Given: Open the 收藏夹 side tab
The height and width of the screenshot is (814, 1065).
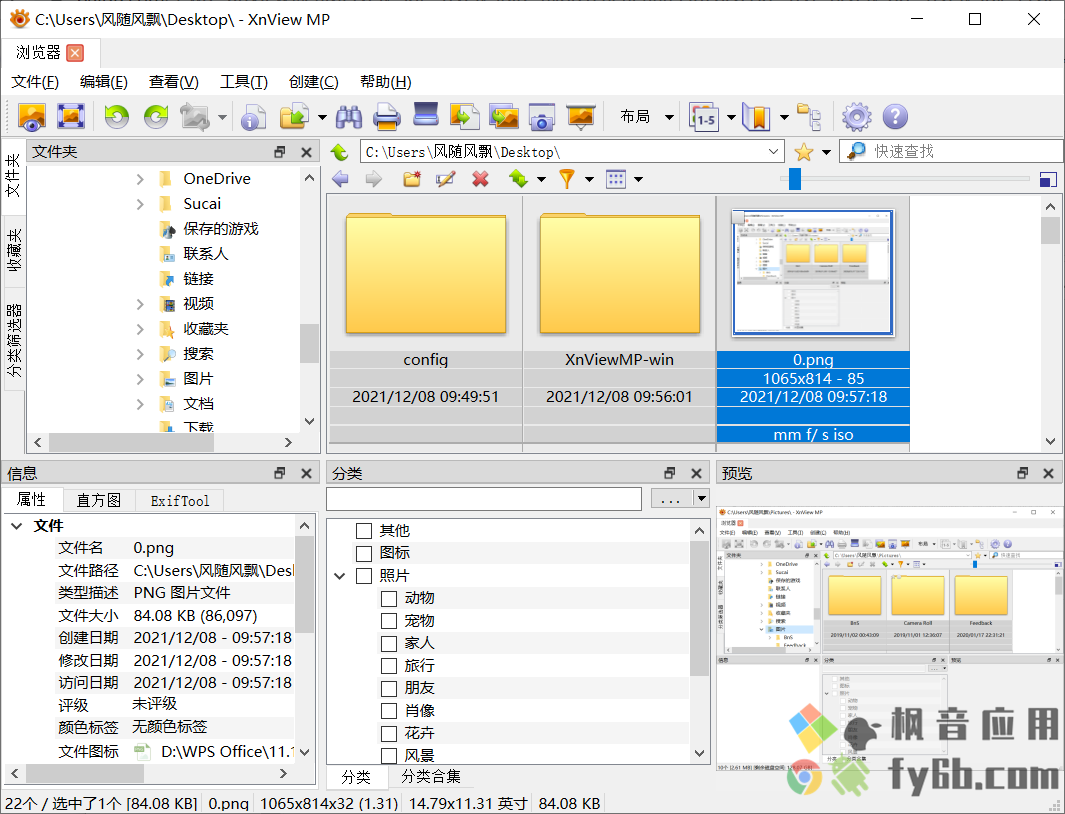Looking at the screenshot, I should pos(14,251).
